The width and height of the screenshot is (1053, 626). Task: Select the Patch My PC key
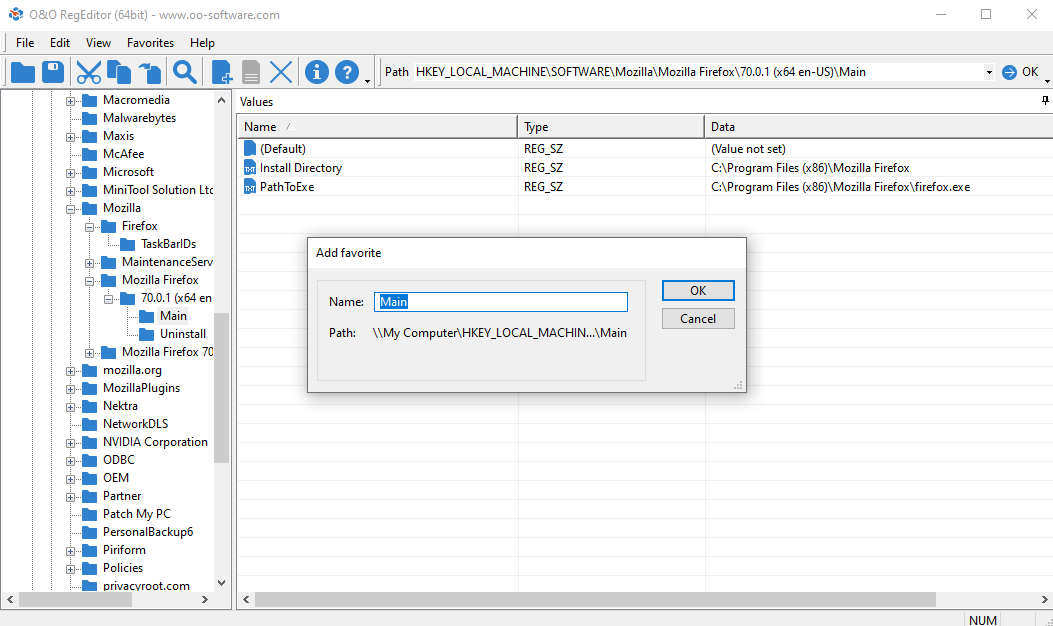136,514
